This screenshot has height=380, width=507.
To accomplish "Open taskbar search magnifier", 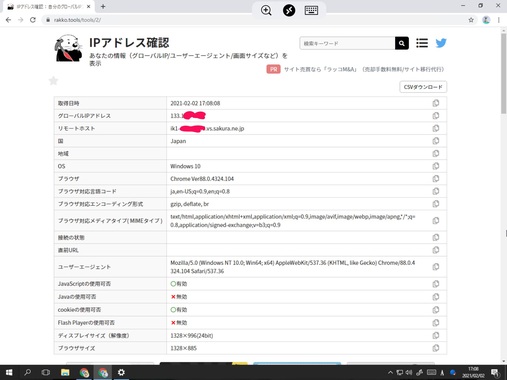I will pos(27,372).
